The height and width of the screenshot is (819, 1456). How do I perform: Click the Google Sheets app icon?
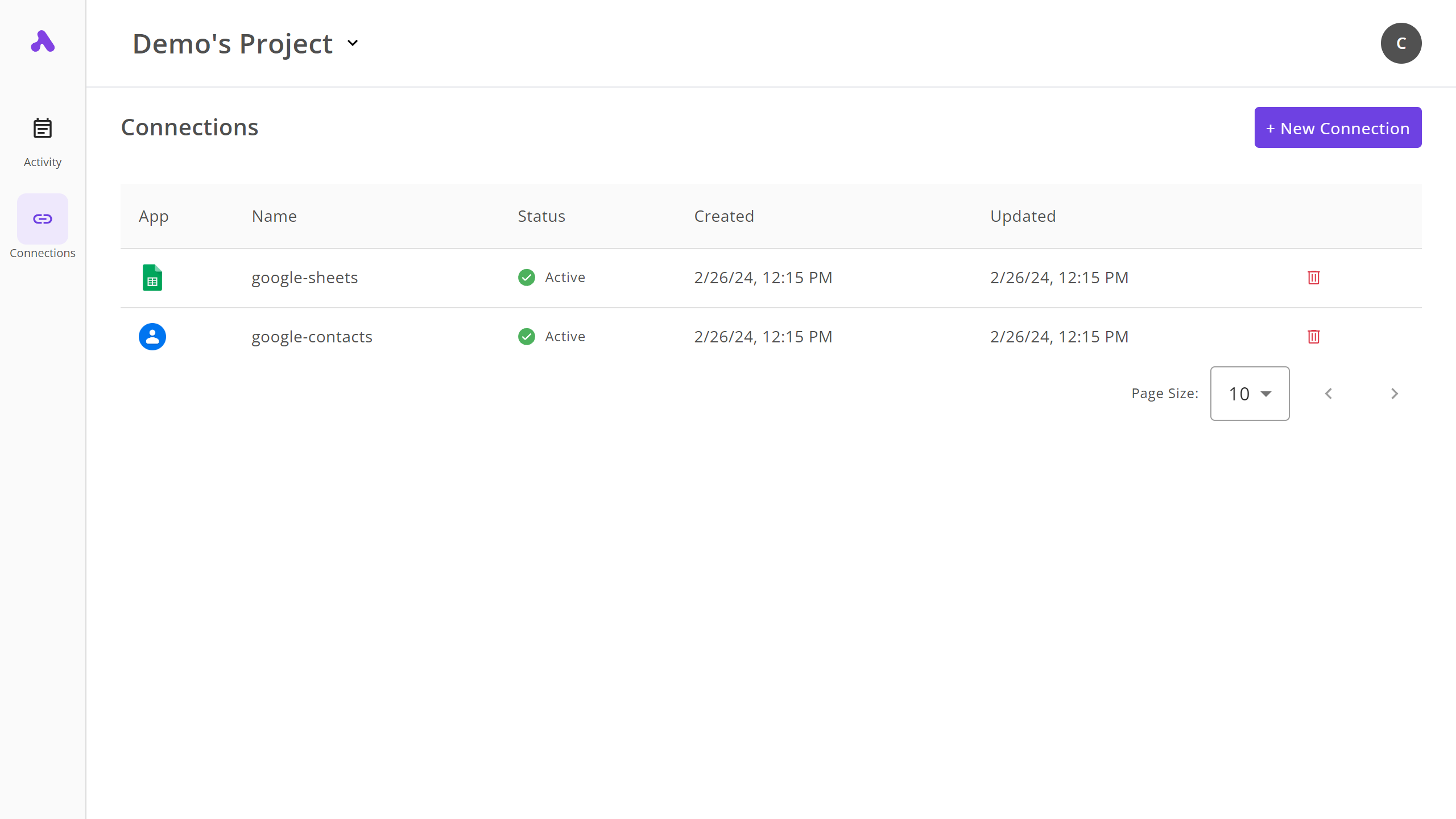pos(152,278)
